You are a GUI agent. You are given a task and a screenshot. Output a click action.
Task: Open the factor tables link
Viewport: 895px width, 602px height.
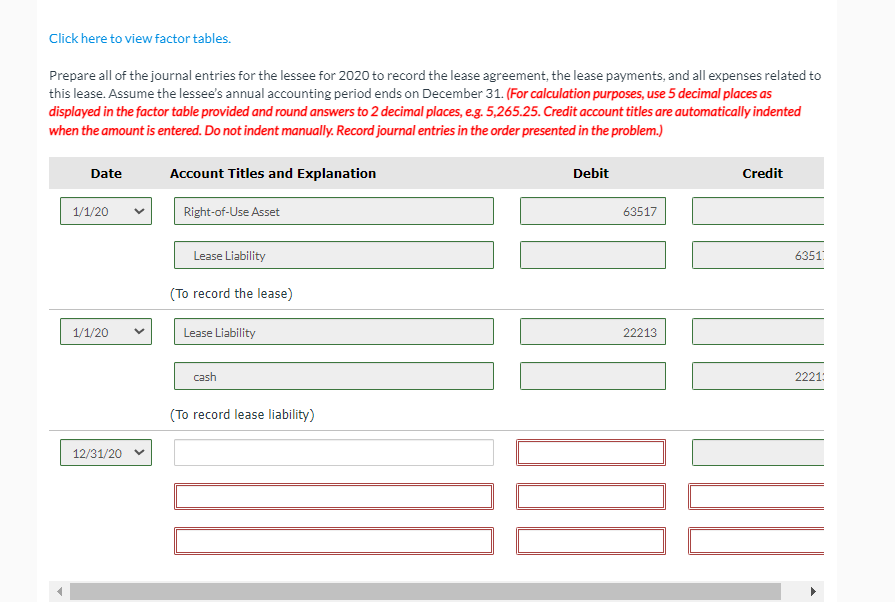139,38
